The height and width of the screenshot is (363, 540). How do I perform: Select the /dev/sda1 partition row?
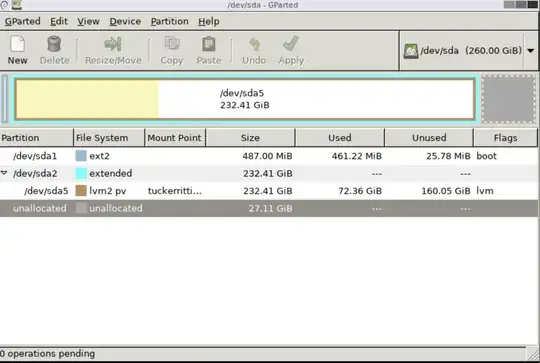(269, 156)
